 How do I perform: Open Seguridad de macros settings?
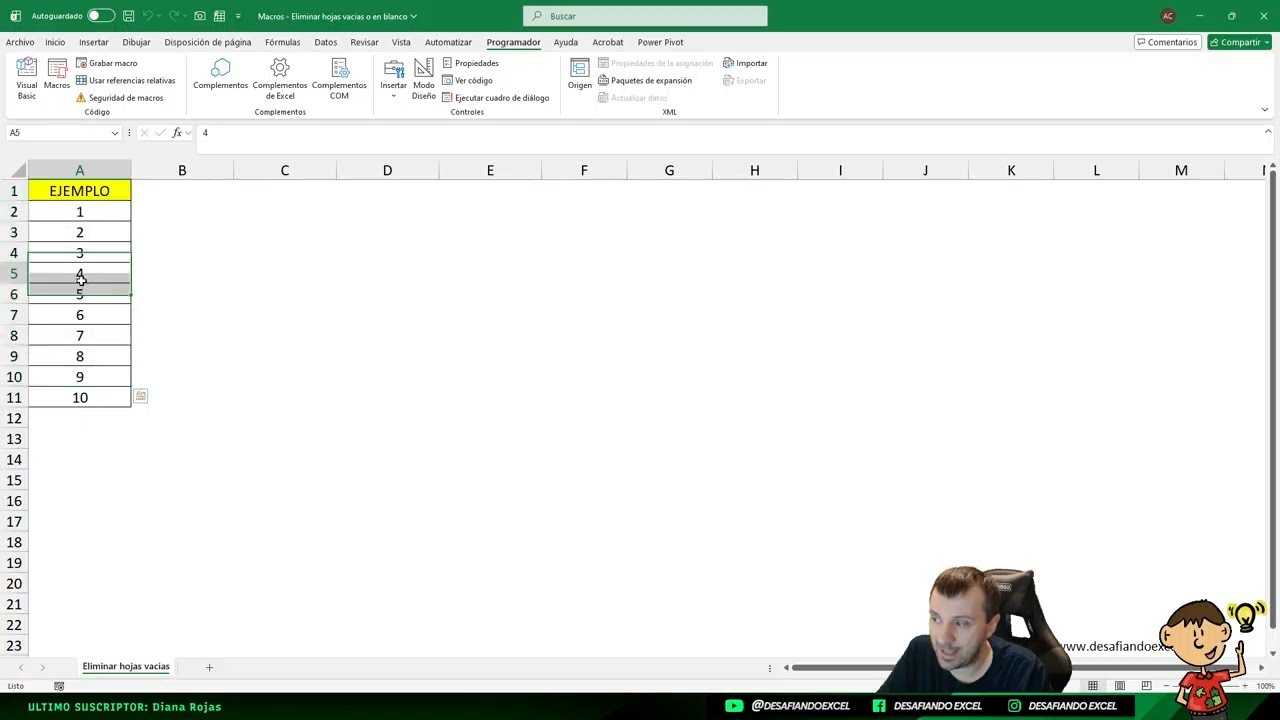click(119, 98)
